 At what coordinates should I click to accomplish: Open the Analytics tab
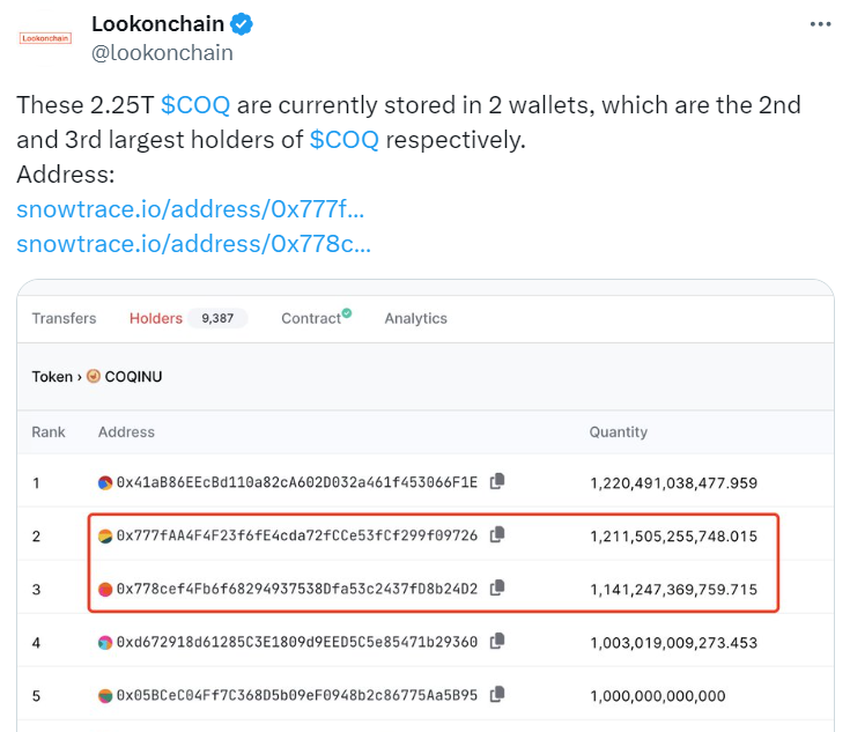pyautogui.click(x=416, y=318)
